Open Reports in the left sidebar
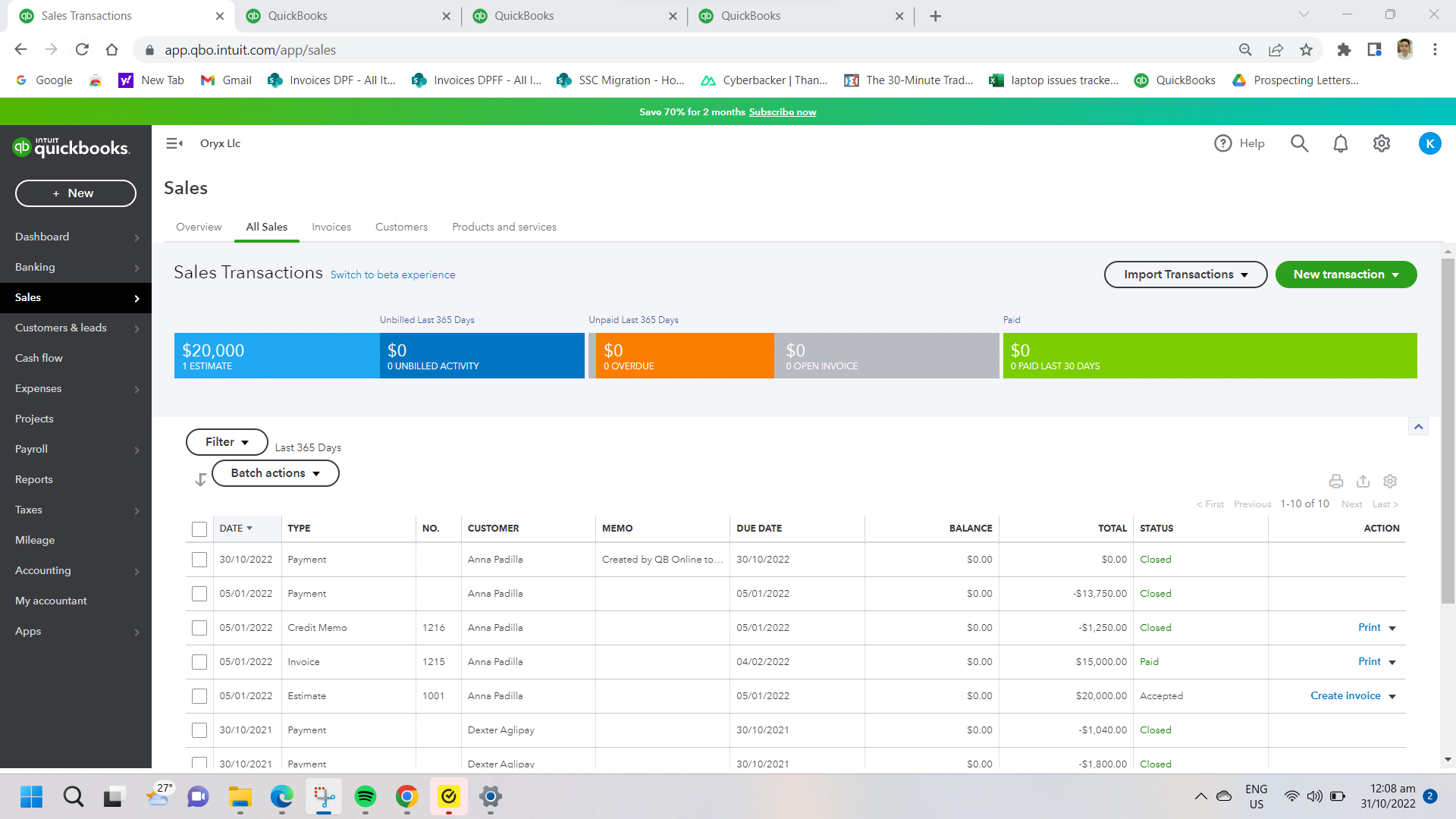 coord(34,479)
